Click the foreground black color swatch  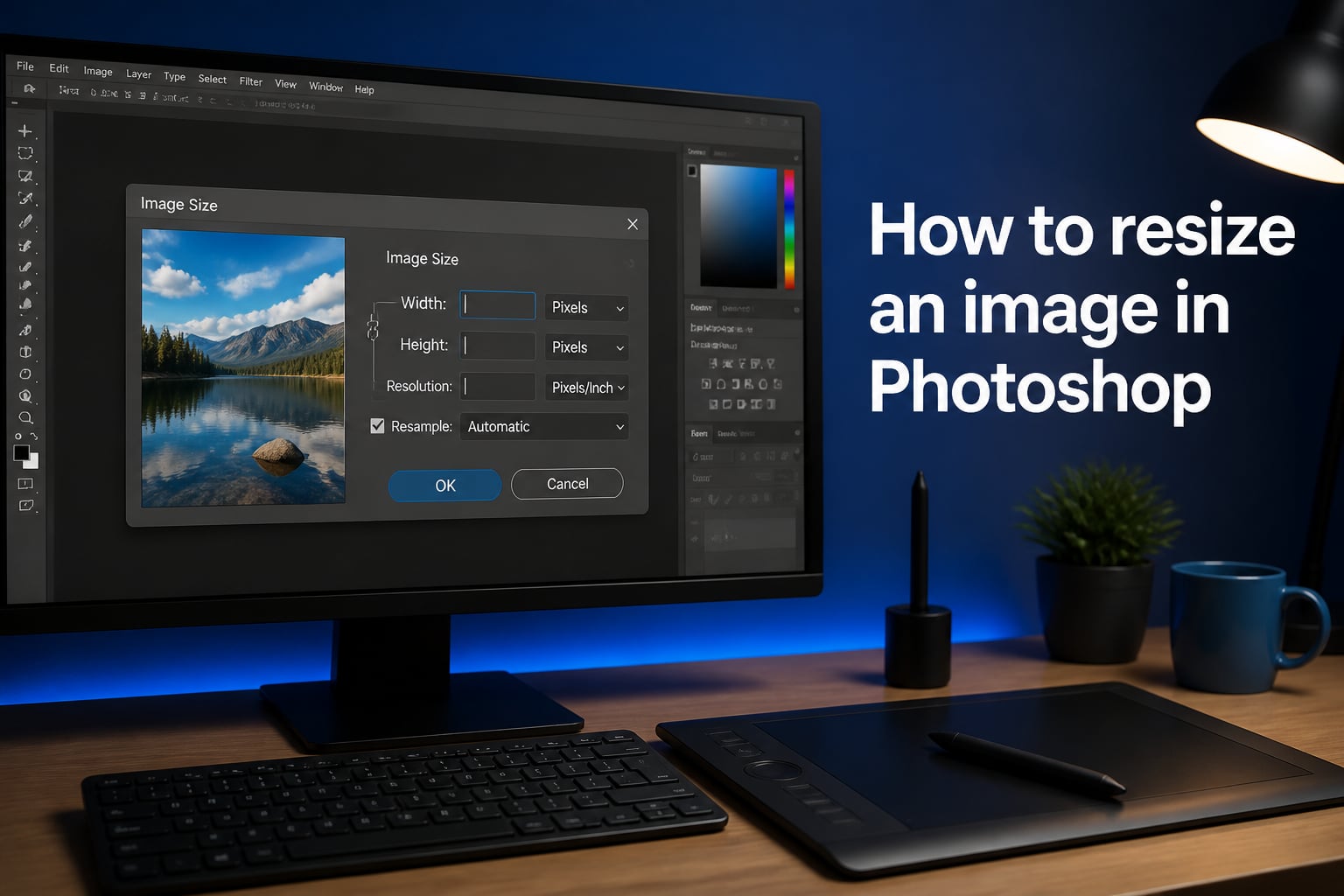[21, 452]
